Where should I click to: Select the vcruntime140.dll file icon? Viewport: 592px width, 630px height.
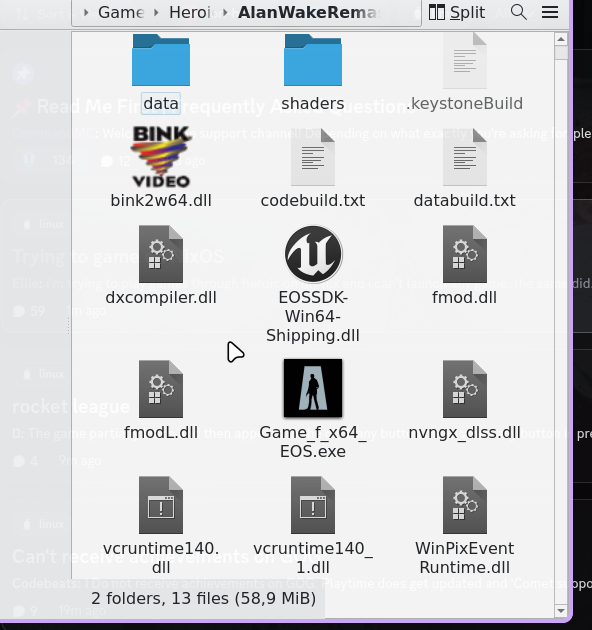161,505
